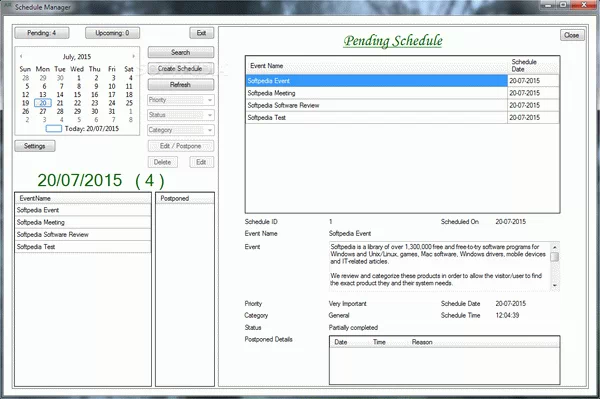Image resolution: width=600 pixels, height=399 pixels.
Task: Select July 25 in the calendar
Action: click(129, 103)
